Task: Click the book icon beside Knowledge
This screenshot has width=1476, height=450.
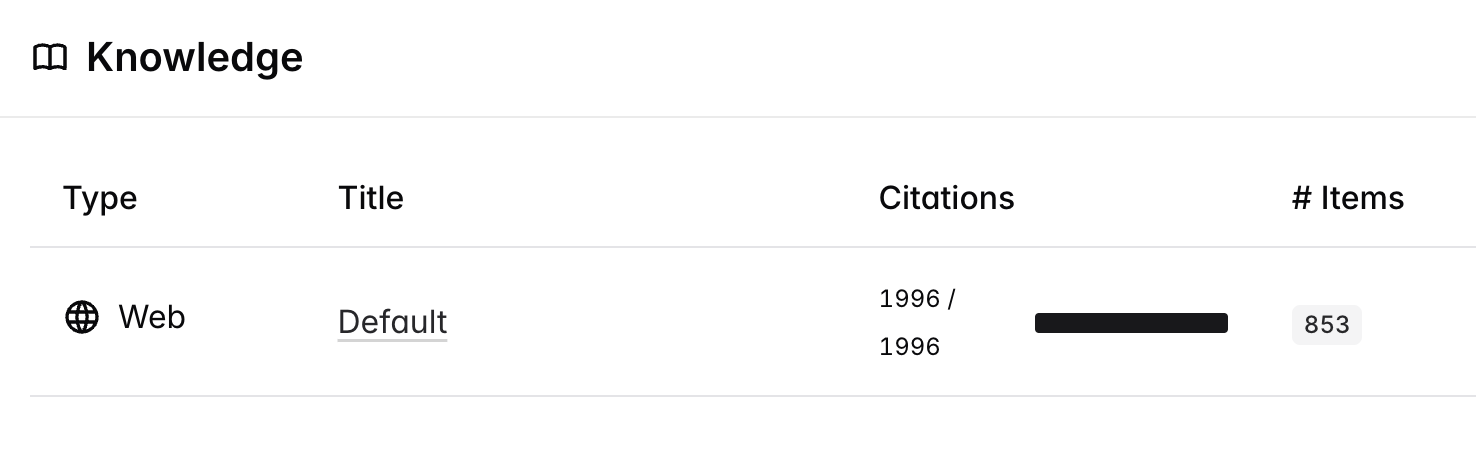Action: [x=50, y=59]
